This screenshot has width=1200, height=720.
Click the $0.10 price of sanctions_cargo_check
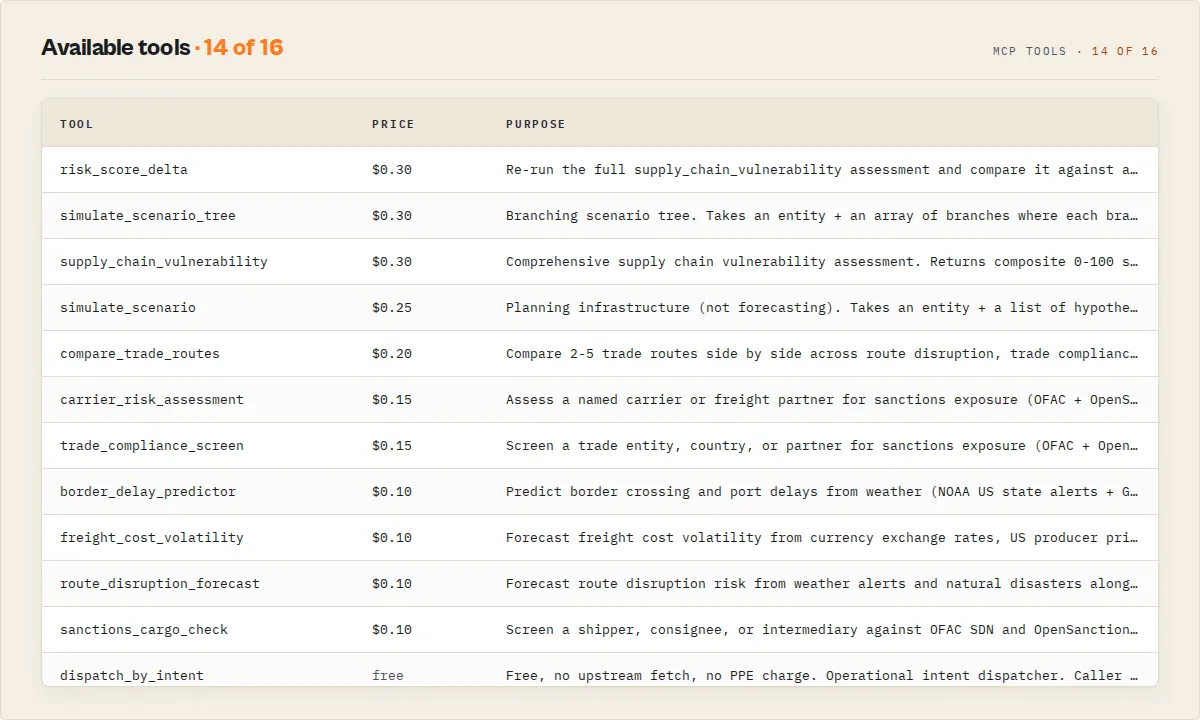pyautogui.click(x=392, y=630)
